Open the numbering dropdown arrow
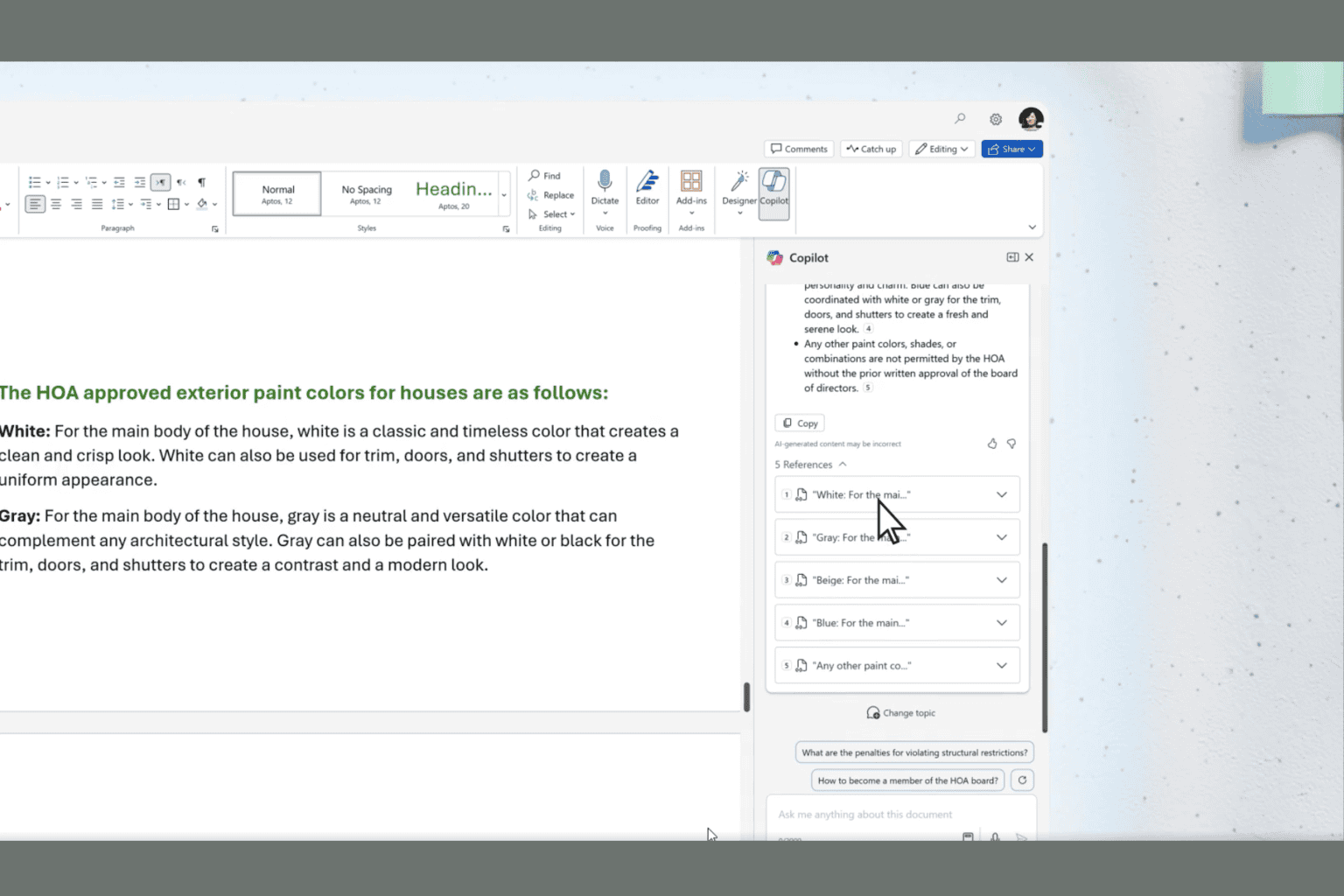Screen dimensions: 1344x896 click(x=76, y=183)
